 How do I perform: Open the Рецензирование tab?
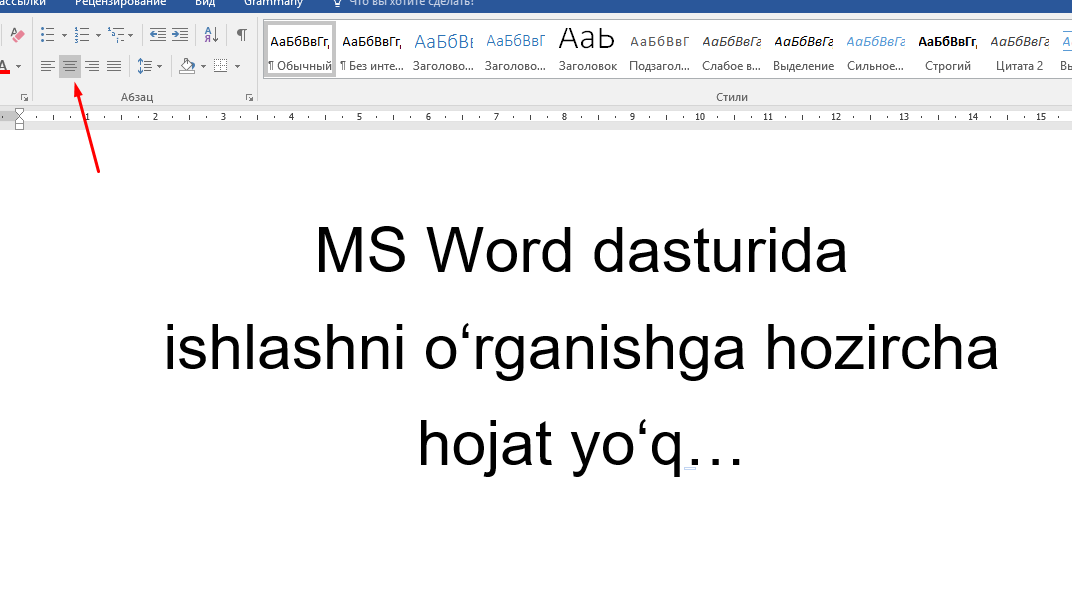point(120,3)
